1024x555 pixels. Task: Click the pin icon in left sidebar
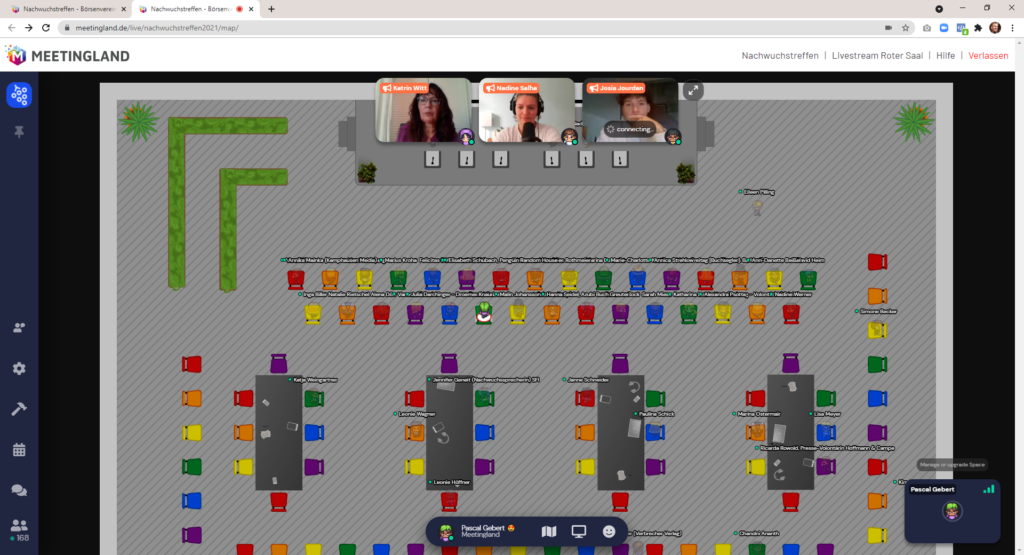click(19, 132)
